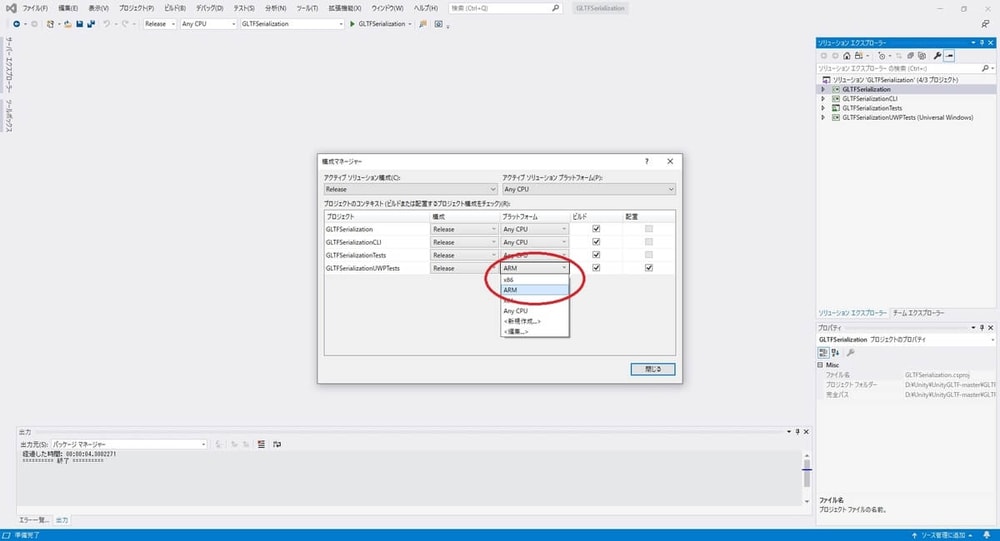Close the Configuration Manager with Close button

coord(652,369)
